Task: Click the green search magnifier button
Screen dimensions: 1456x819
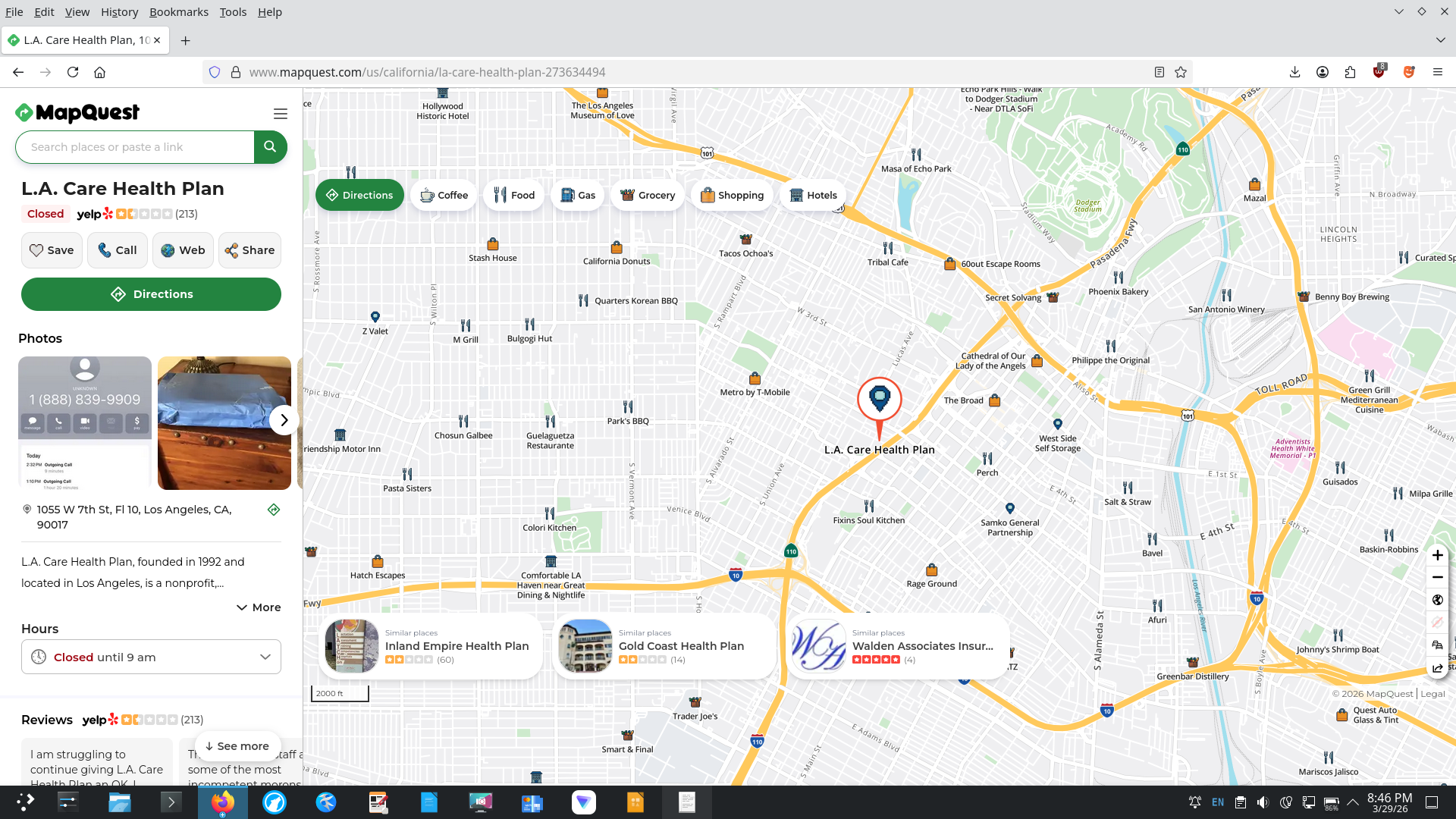Action: click(x=270, y=147)
